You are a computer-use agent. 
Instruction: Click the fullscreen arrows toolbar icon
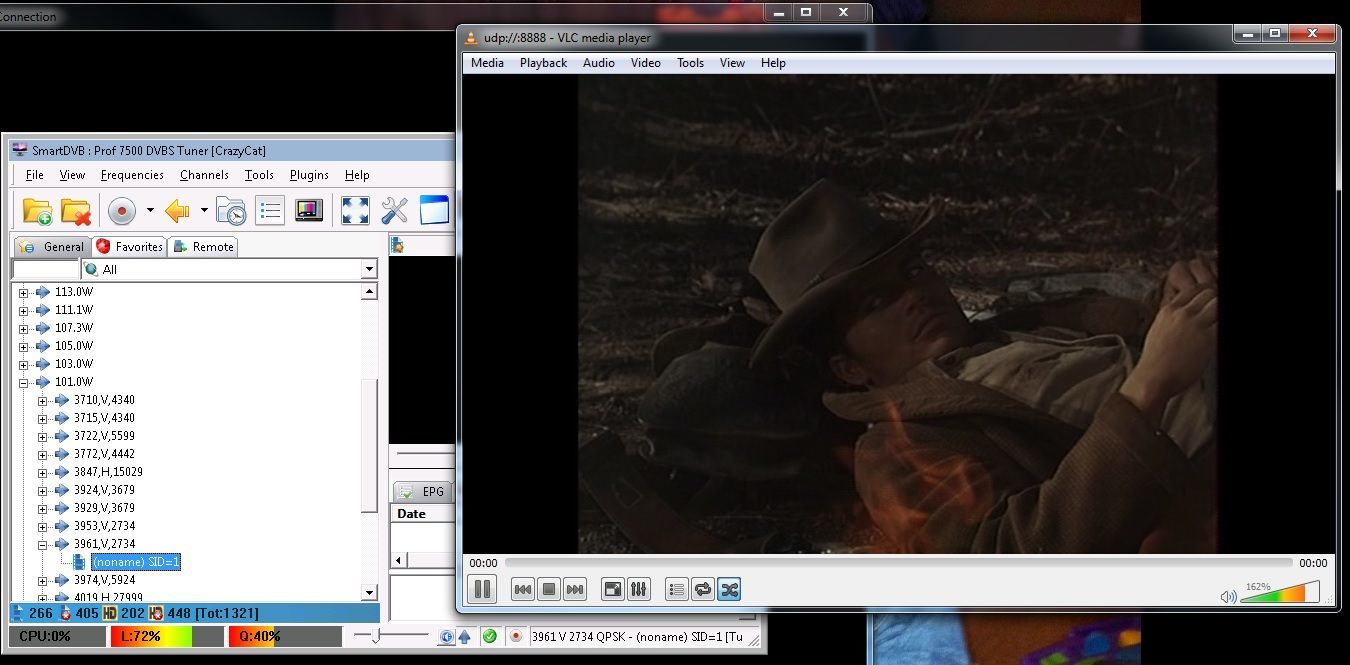click(355, 211)
